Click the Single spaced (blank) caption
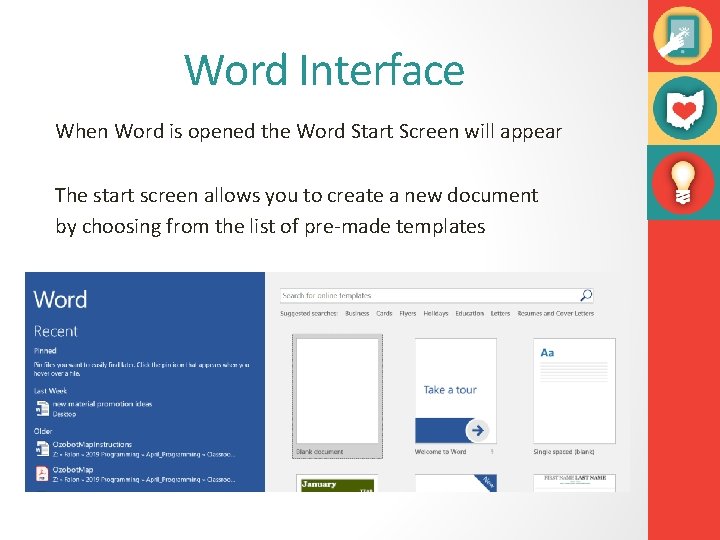 tap(564, 451)
